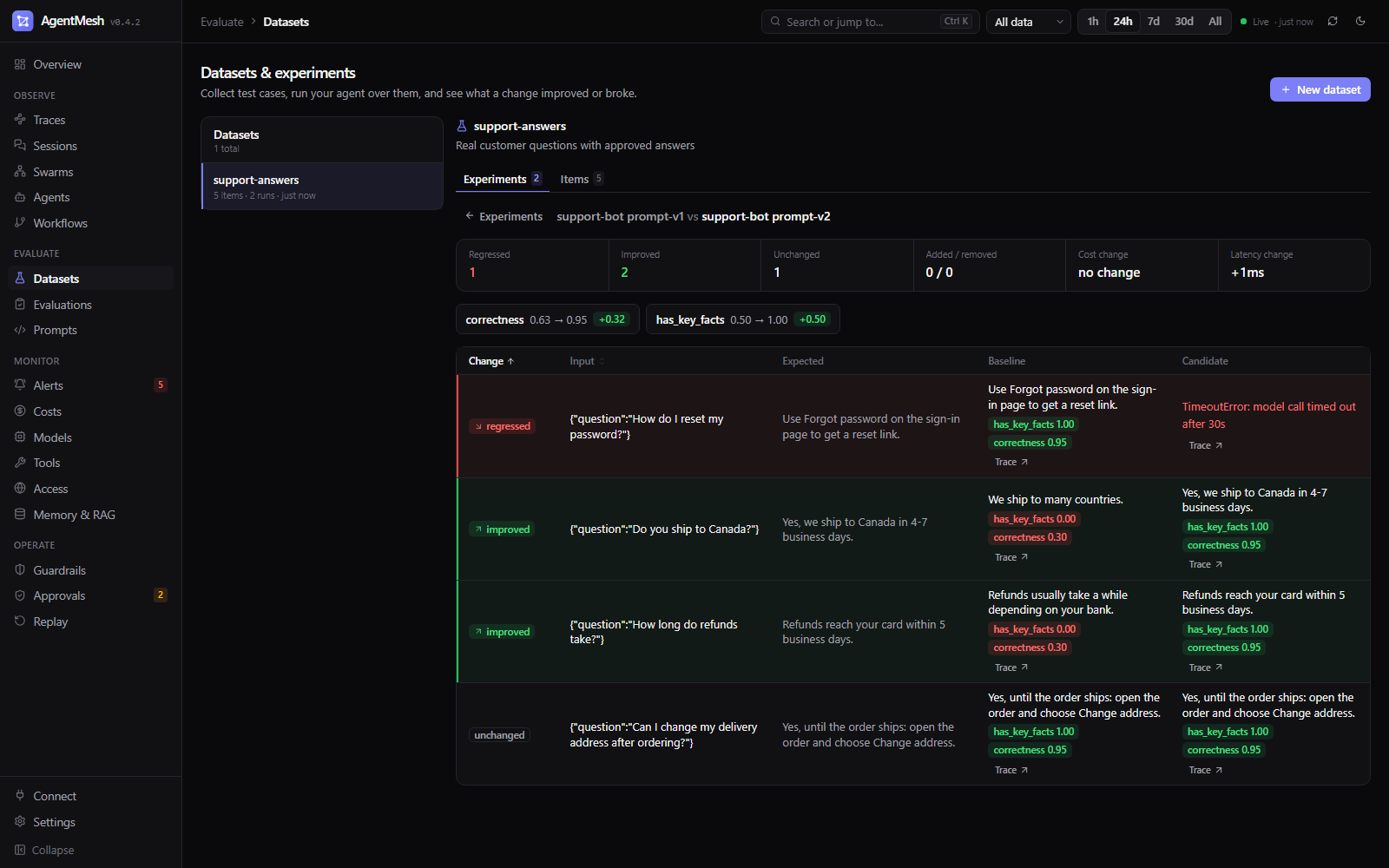Viewport: 1389px width, 868px height.
Task: Open Baseline trace for refunds row
Action: coord(1011,667)
